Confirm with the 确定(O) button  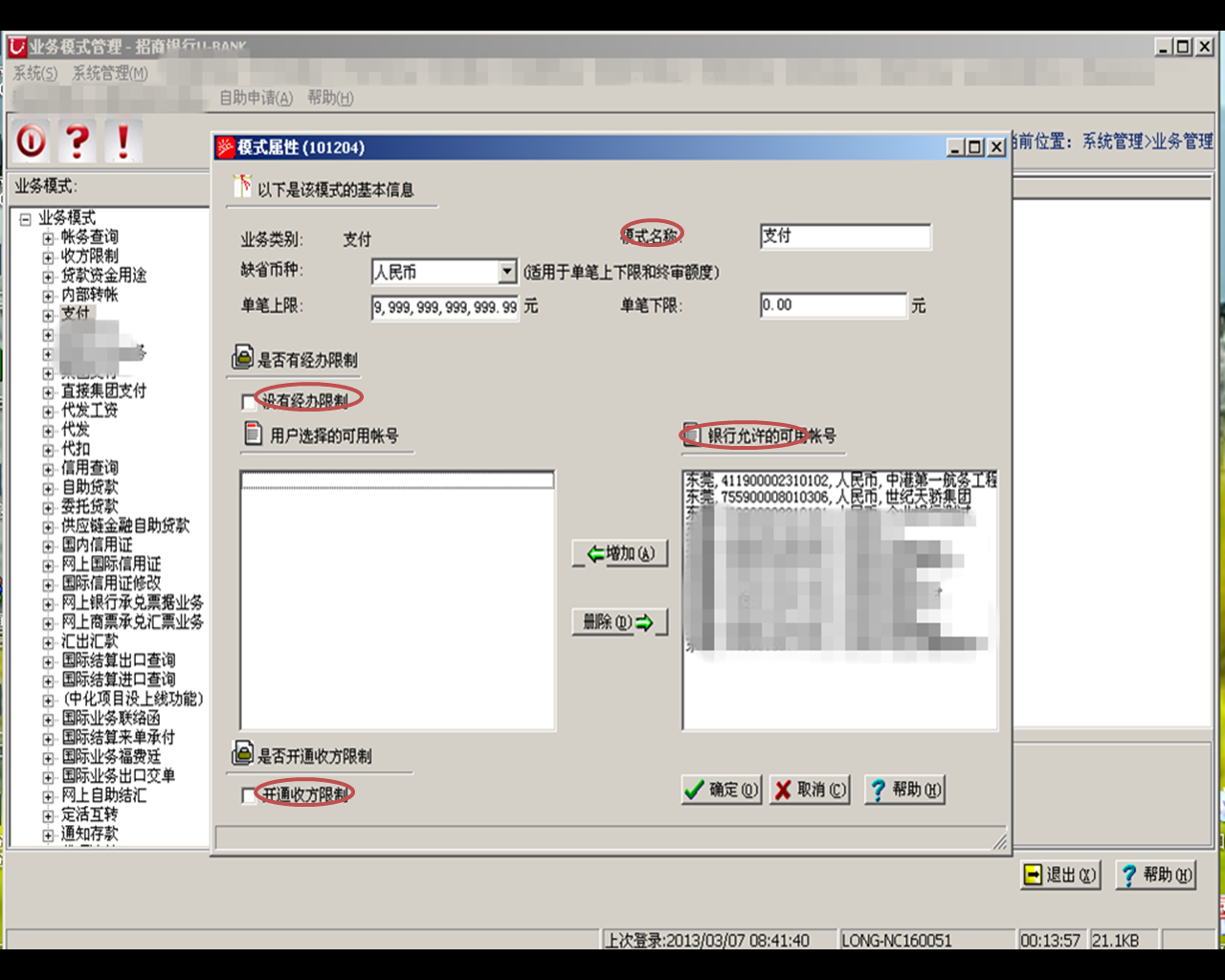[722, 790]
